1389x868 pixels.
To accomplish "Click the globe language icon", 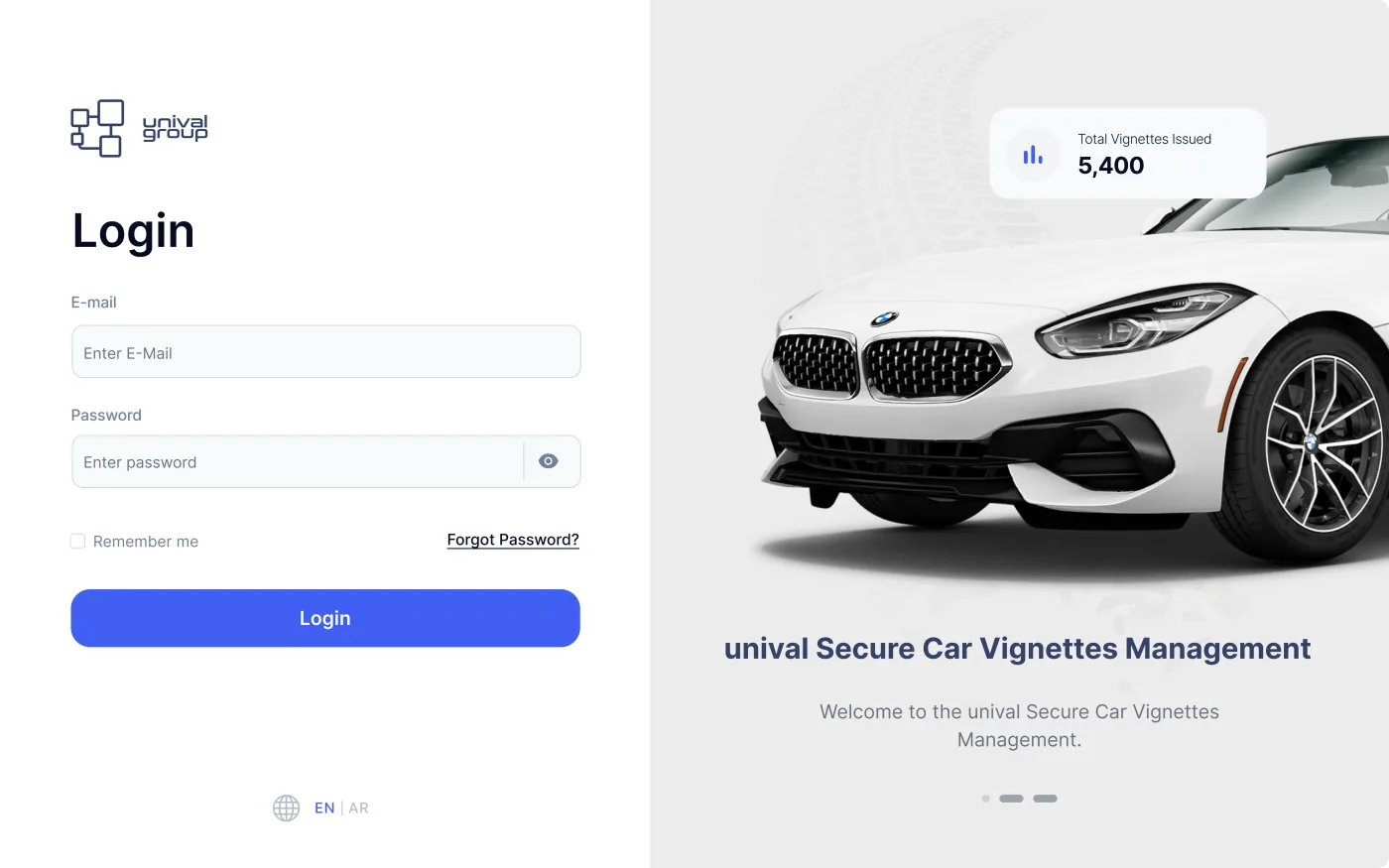I will tap(286, 807).
